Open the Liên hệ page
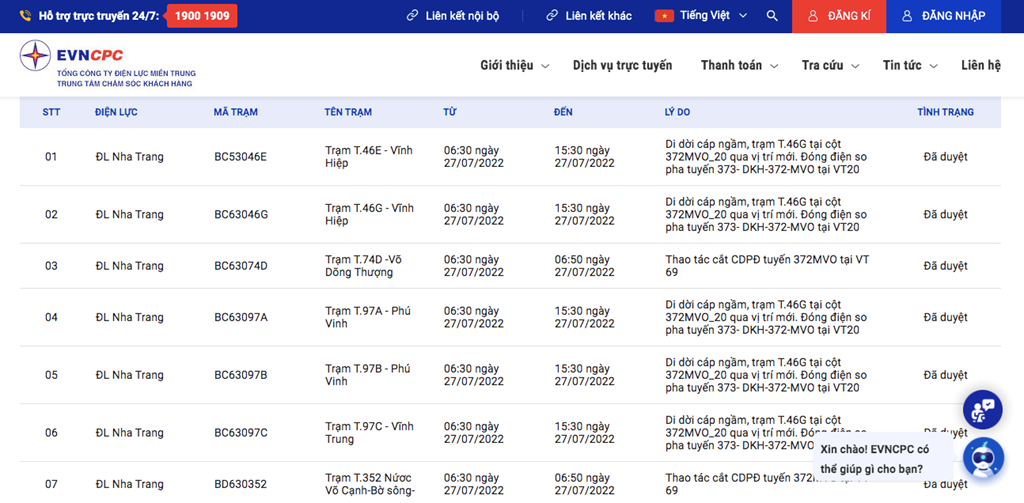 tap(980, 65)
